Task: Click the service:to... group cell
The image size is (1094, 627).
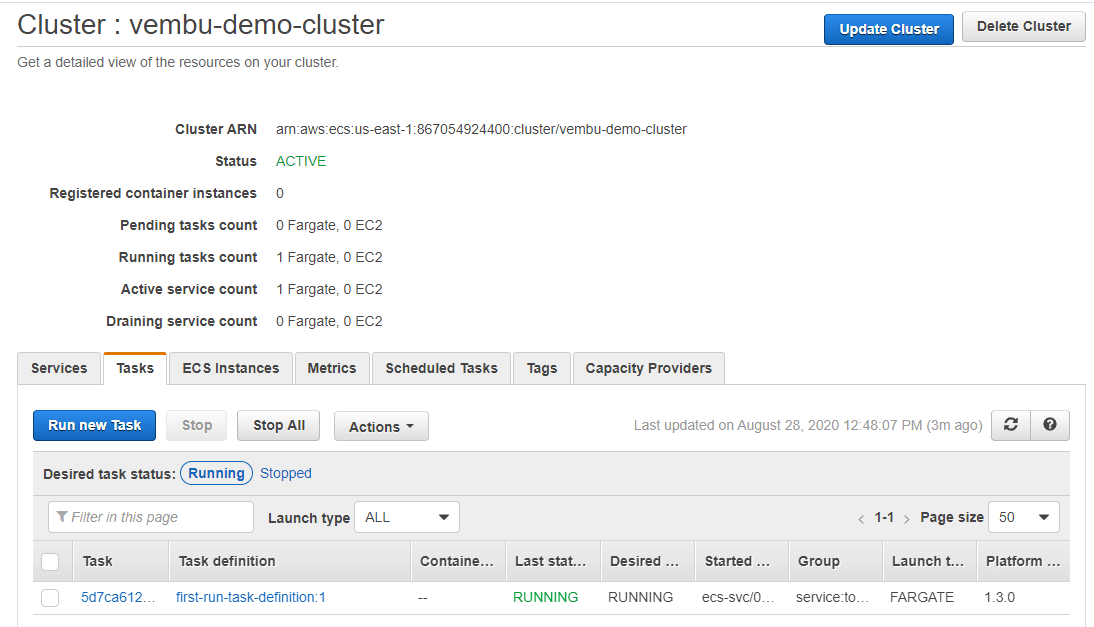Action: [x=832, y=598]
